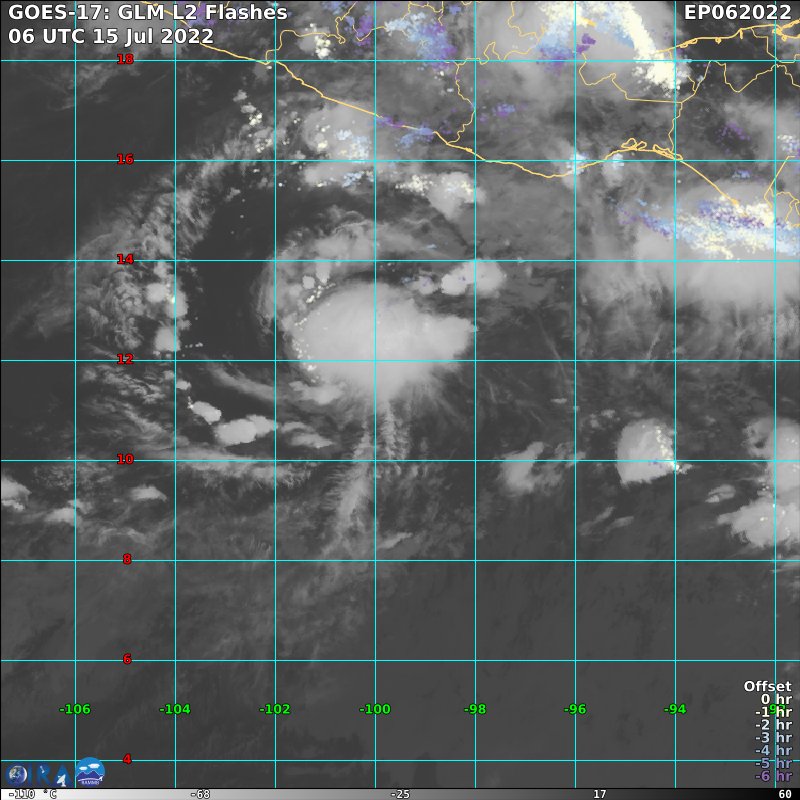Click the longitude label "-98"

pyautogui.click(x=475, y=709)
